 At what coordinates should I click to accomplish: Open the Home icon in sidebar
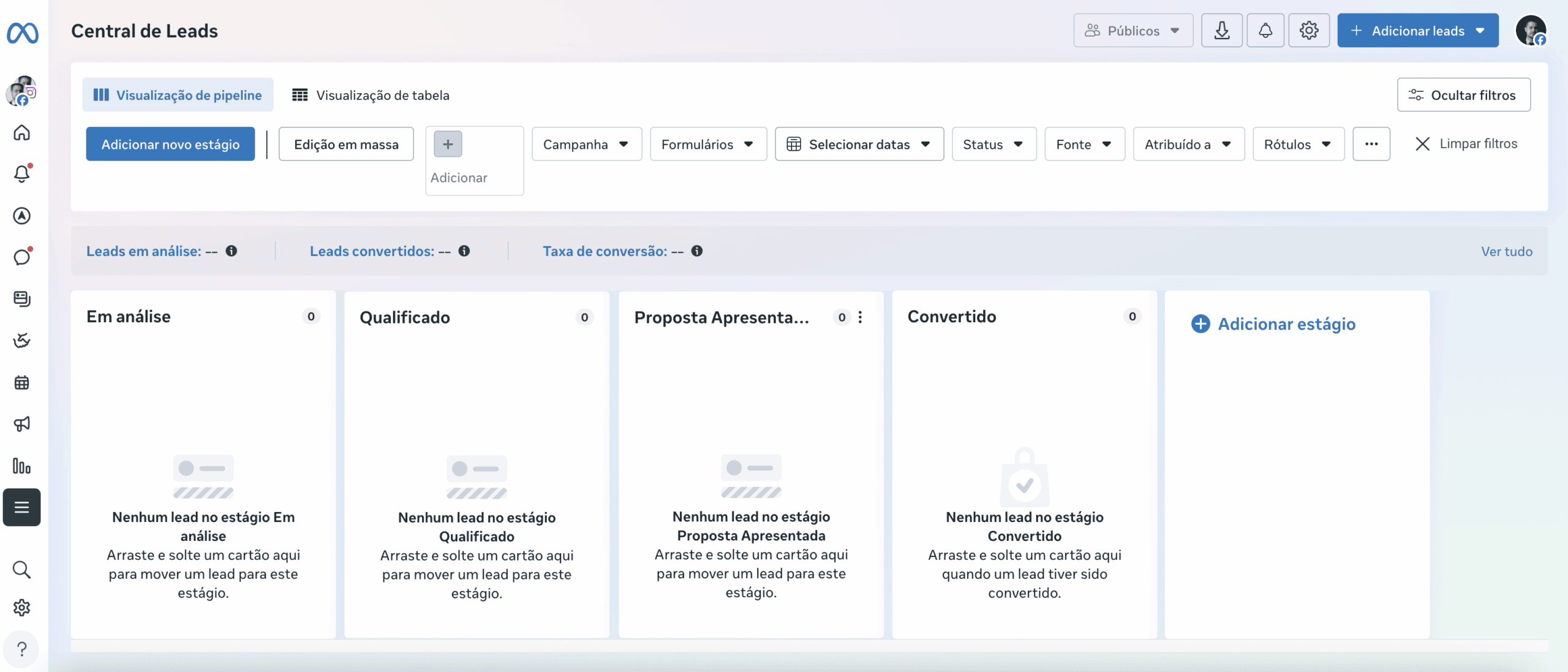click(22, 132)
